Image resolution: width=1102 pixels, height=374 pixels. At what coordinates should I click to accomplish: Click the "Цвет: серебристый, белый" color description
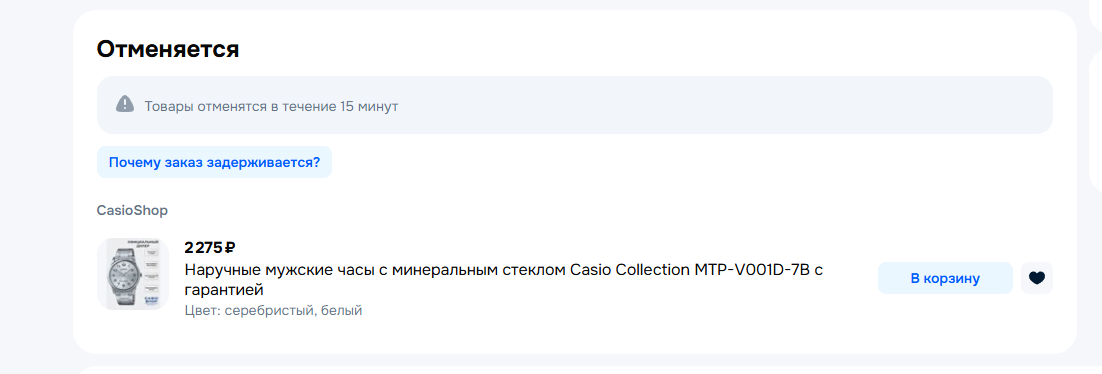273,310
